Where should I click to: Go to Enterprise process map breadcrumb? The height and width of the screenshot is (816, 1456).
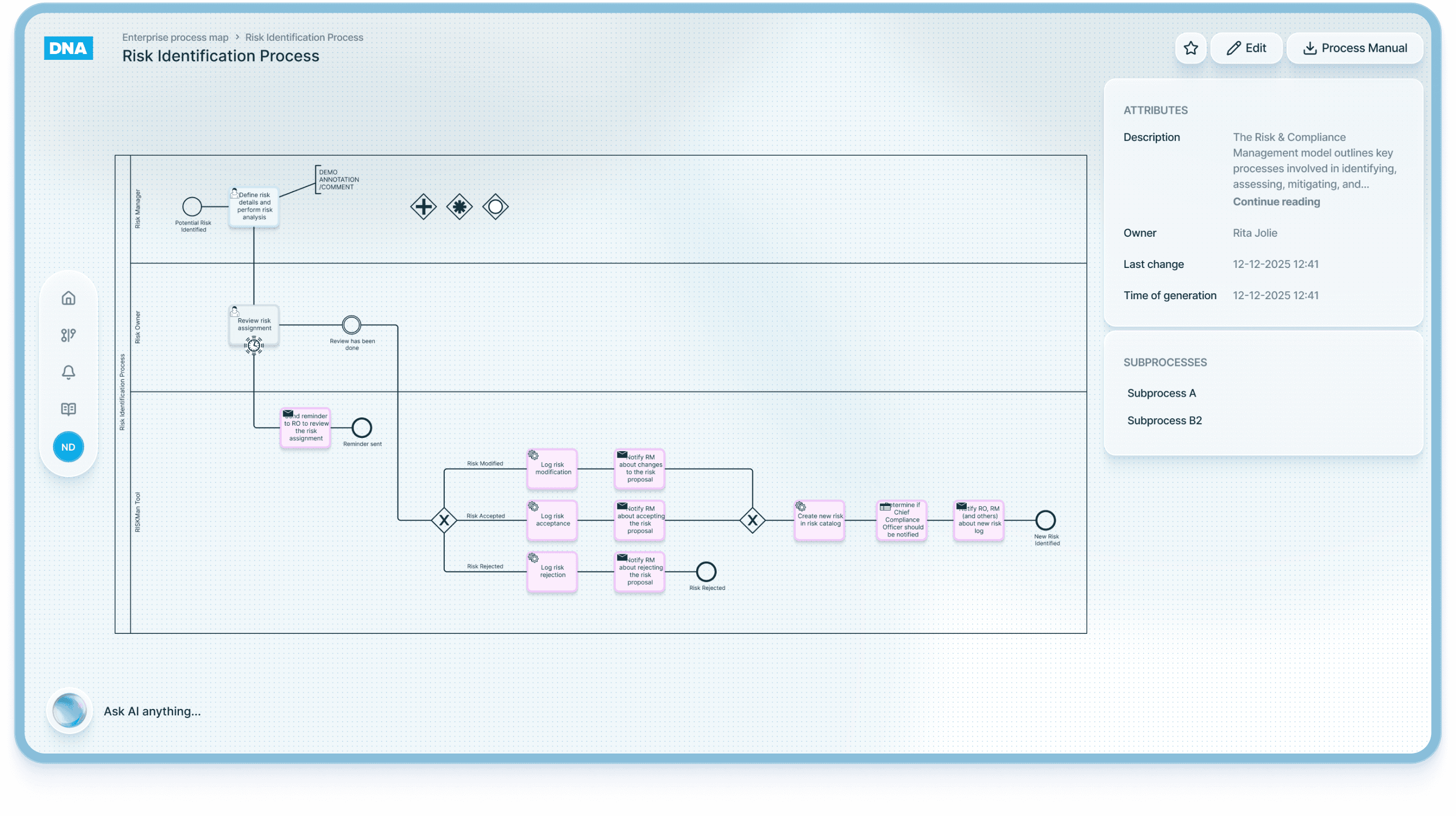pyautogui.click(x=175, y=37)
